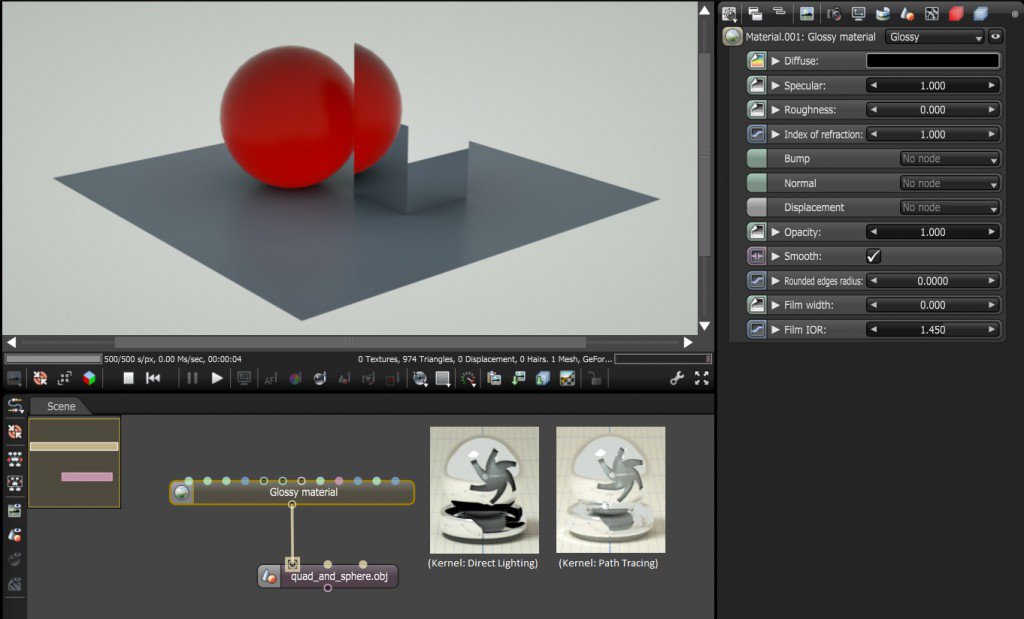Switch to the Scene tab
1024x619 pixels.
coord(60,406)
